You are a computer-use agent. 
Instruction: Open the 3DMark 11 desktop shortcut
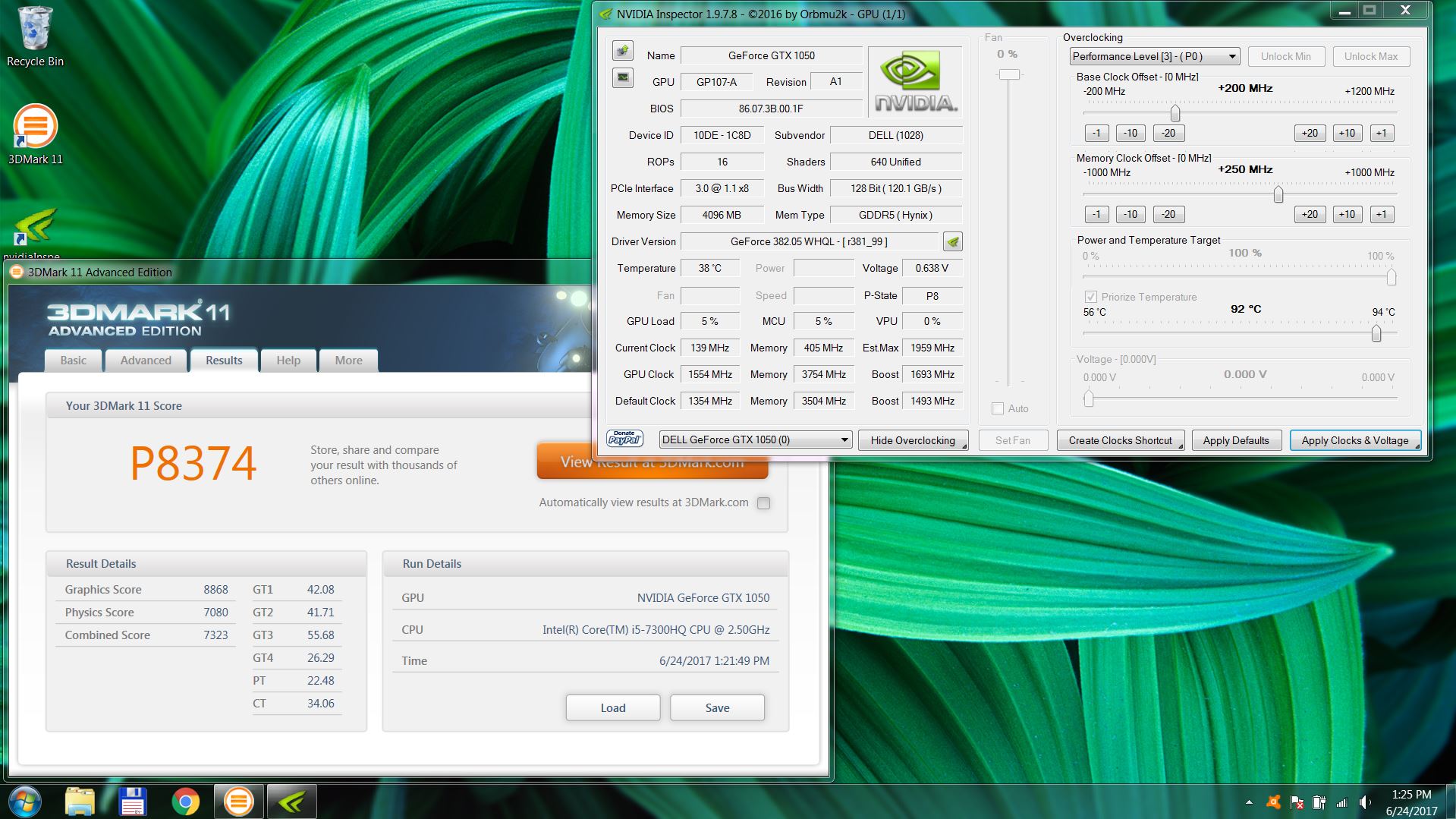coord(35,134)
